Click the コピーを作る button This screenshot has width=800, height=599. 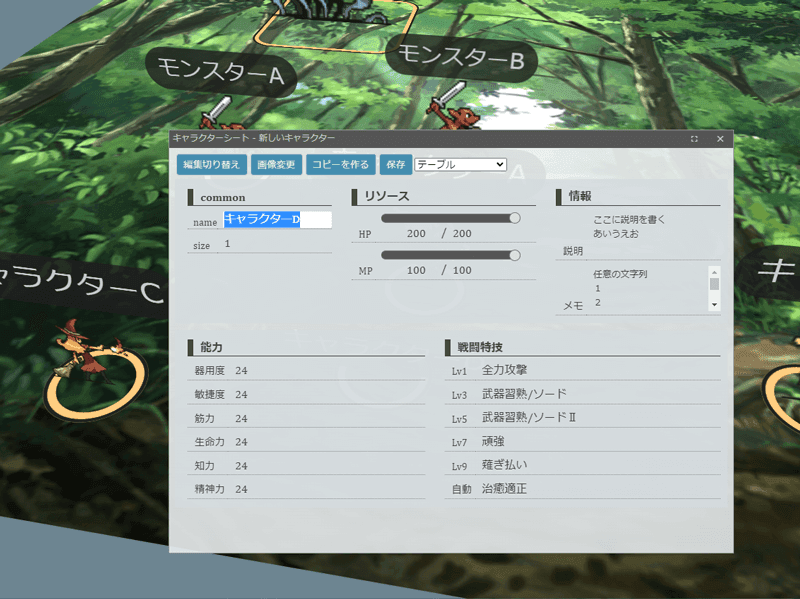coord(340,164)
